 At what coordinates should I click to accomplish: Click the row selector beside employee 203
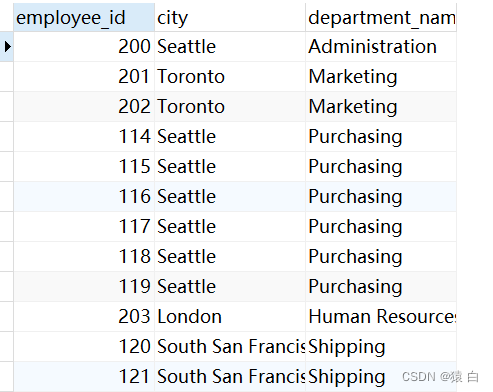click(7, 317)
